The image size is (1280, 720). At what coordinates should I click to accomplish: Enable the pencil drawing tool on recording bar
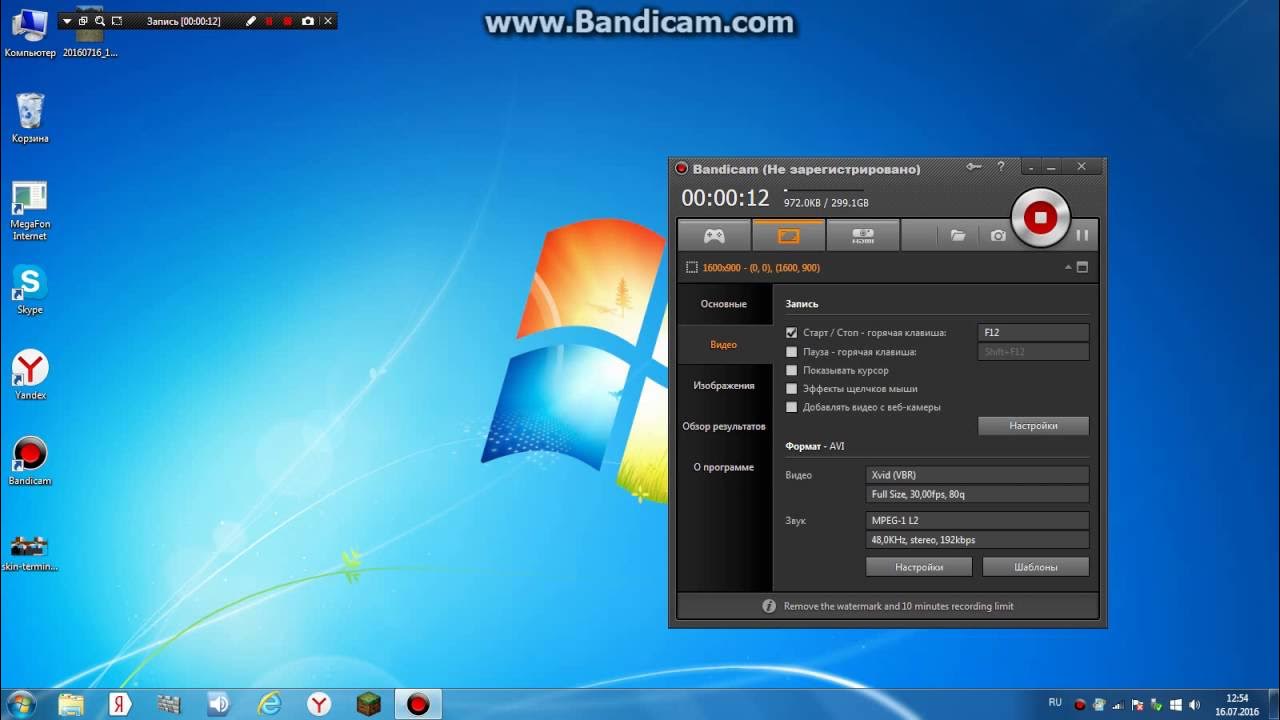(x=251, y=21)
